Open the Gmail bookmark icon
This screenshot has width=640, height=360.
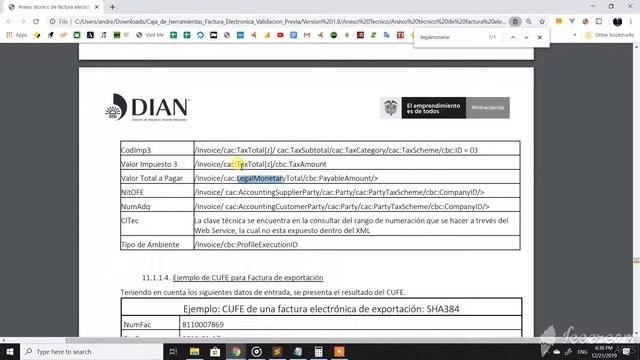click(x=307, y=36)
